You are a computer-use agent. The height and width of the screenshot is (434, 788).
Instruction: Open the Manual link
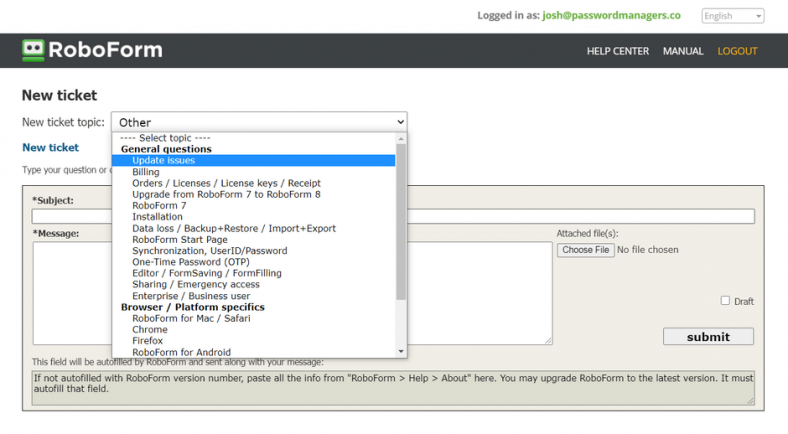(683, 51)
